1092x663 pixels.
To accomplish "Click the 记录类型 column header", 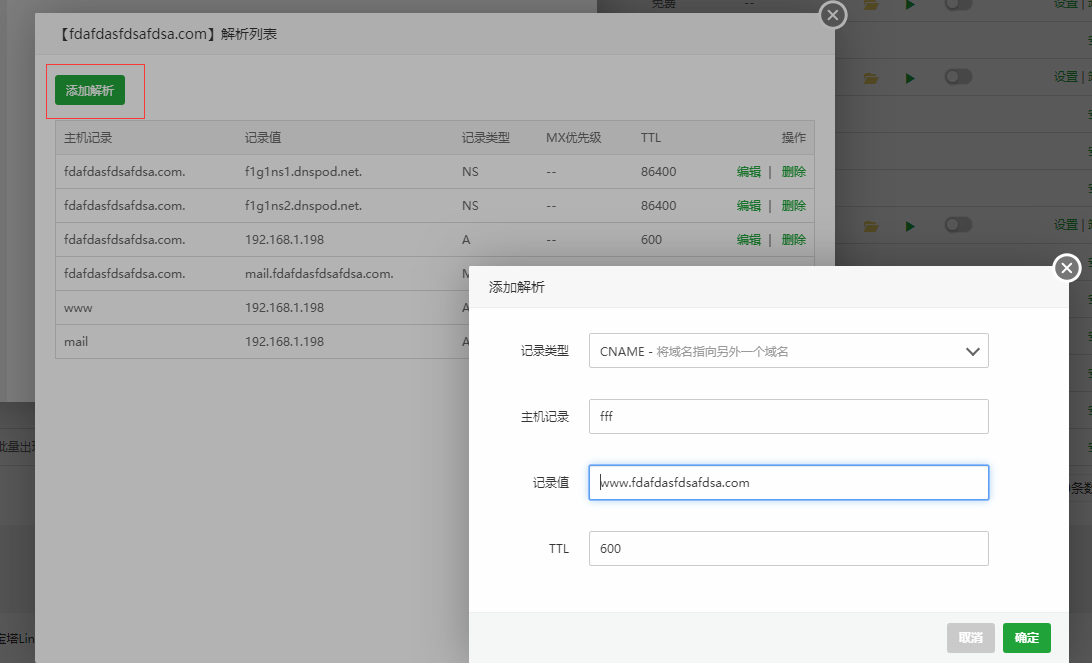I will coord(485,138).
